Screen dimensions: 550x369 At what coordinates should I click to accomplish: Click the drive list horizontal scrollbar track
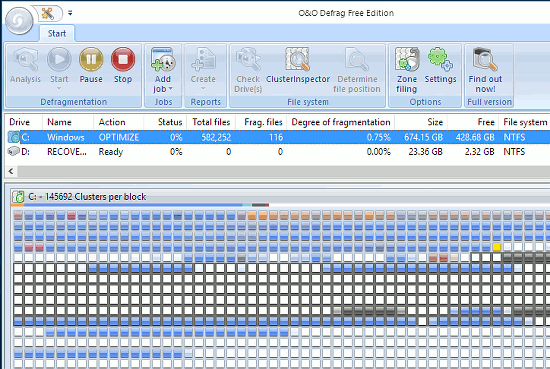283,171
